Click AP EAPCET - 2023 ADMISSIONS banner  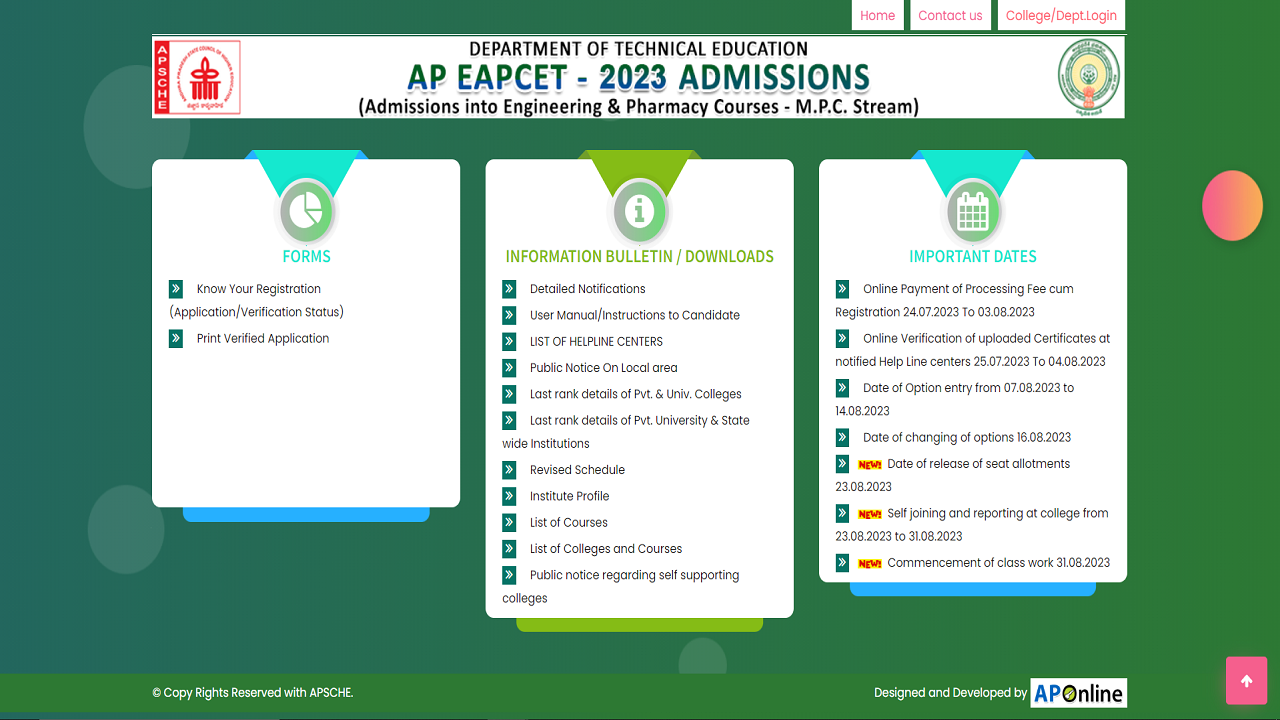click(x=638, y=78)
